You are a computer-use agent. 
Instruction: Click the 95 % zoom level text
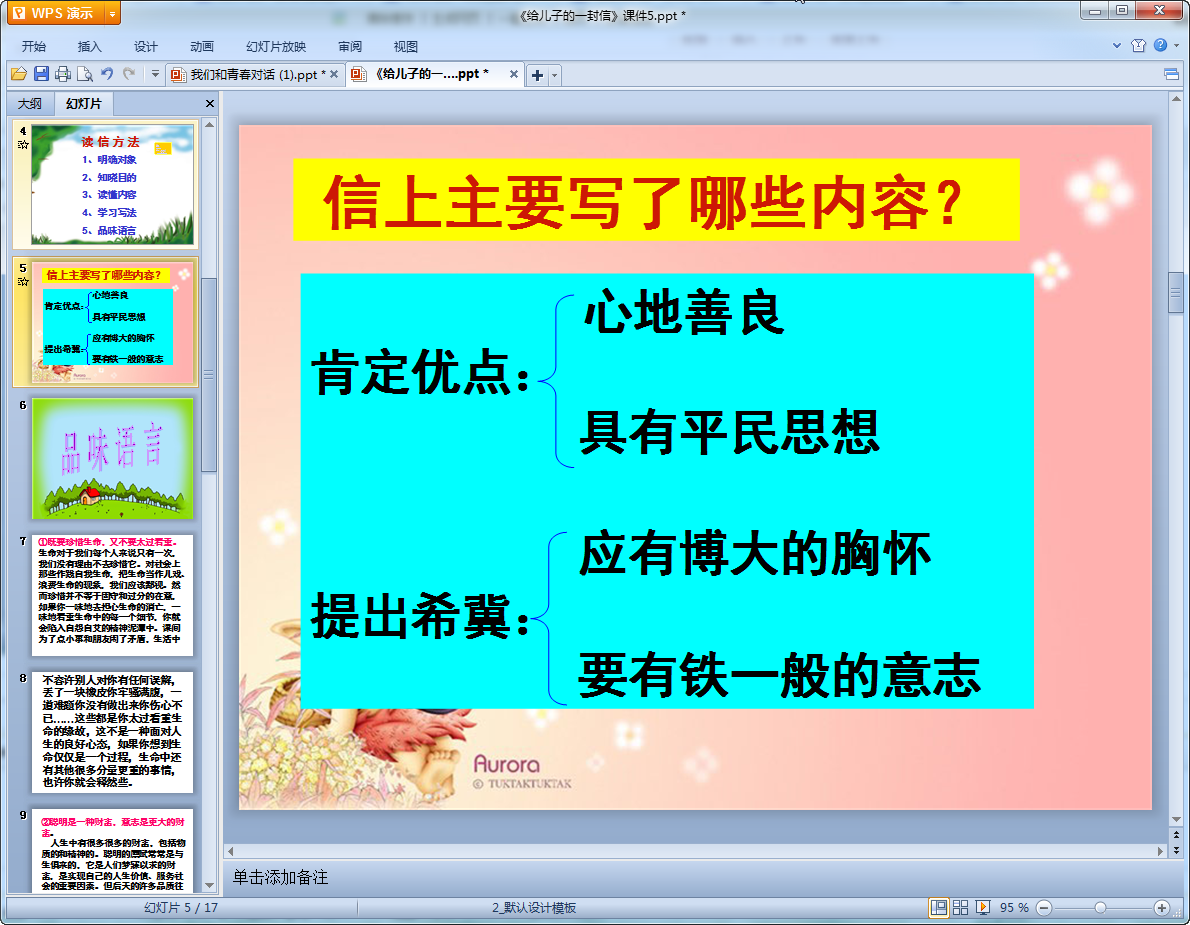click(1014, 908)
